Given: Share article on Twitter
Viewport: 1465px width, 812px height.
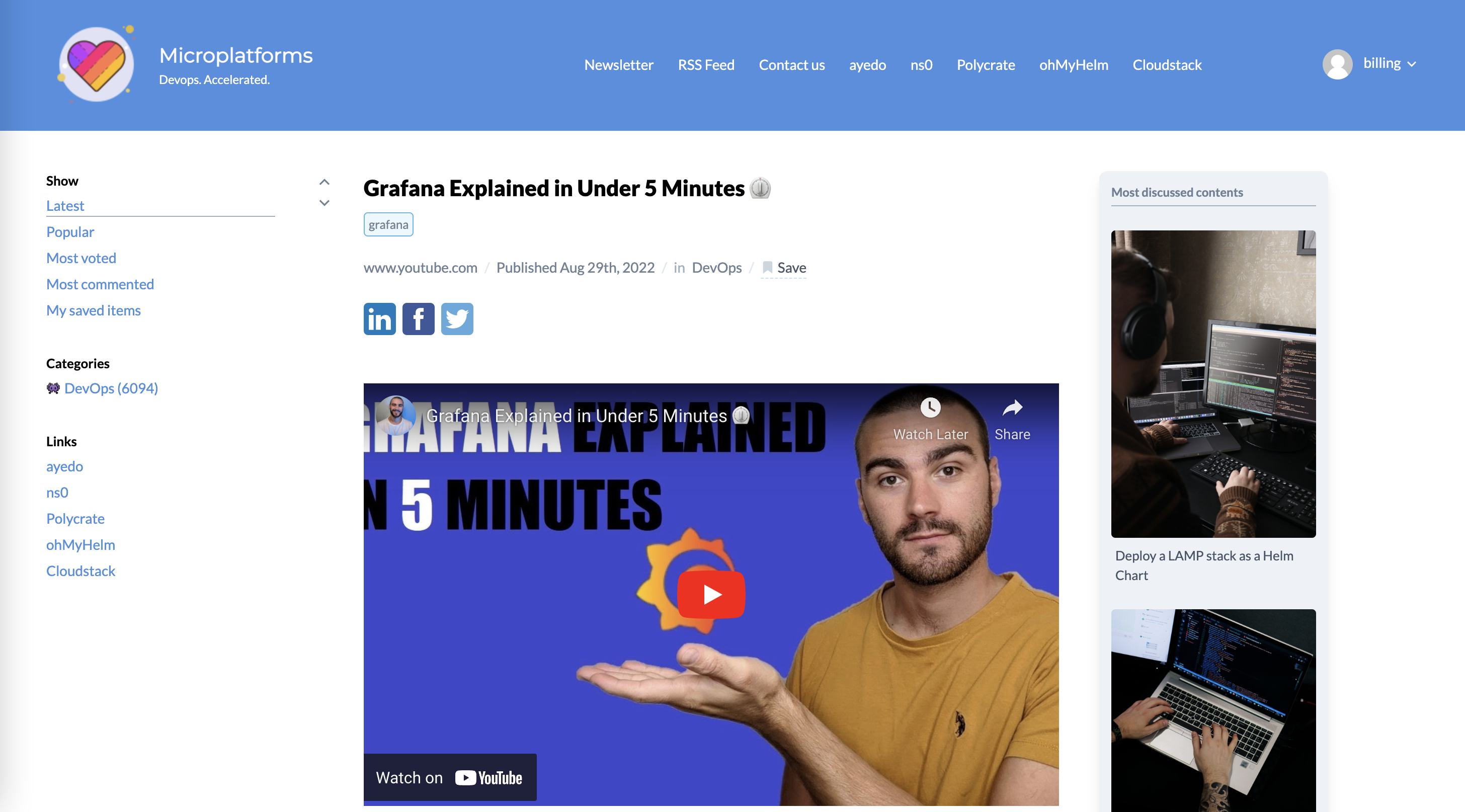Looking at the screenshot, I should [x=457, y=318].
